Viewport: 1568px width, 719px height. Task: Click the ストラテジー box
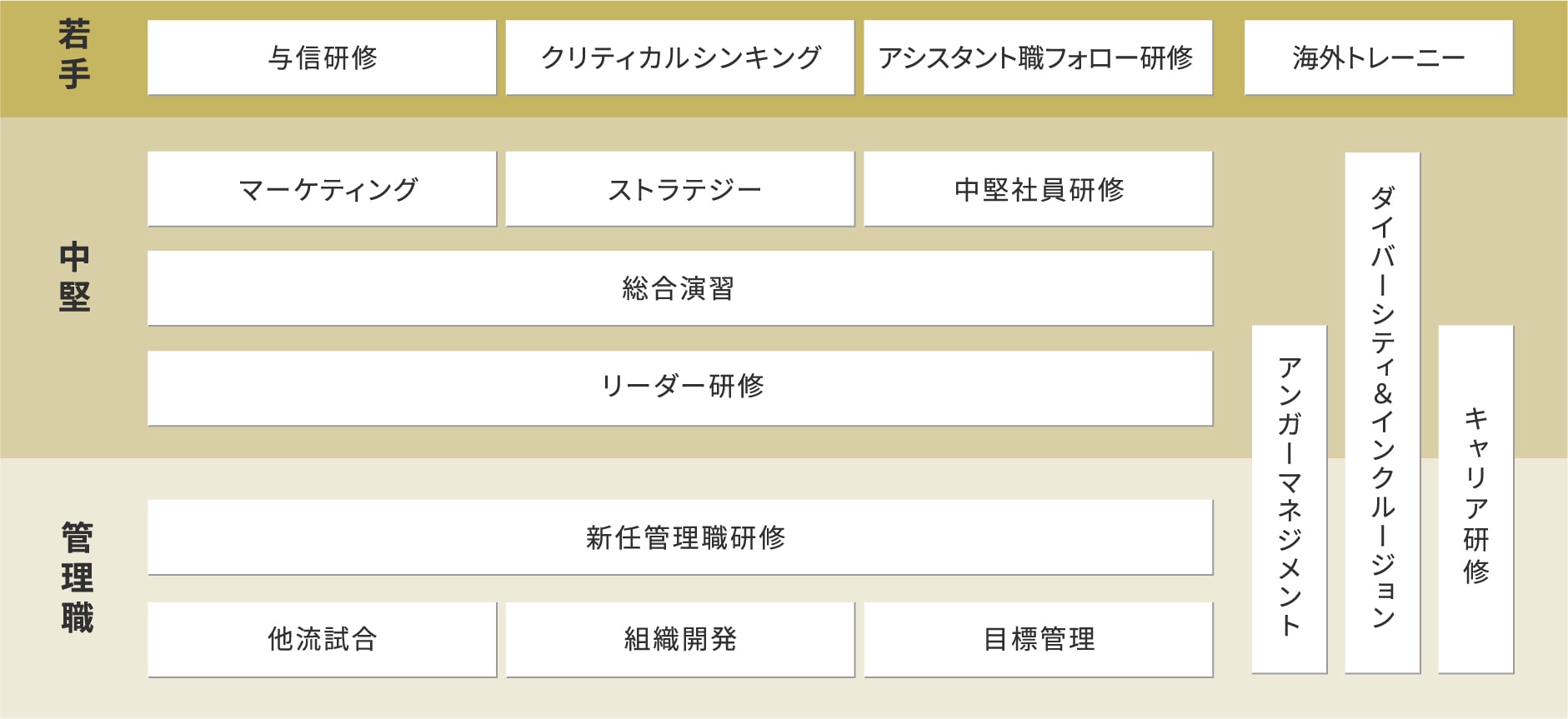tap(679, 189)
